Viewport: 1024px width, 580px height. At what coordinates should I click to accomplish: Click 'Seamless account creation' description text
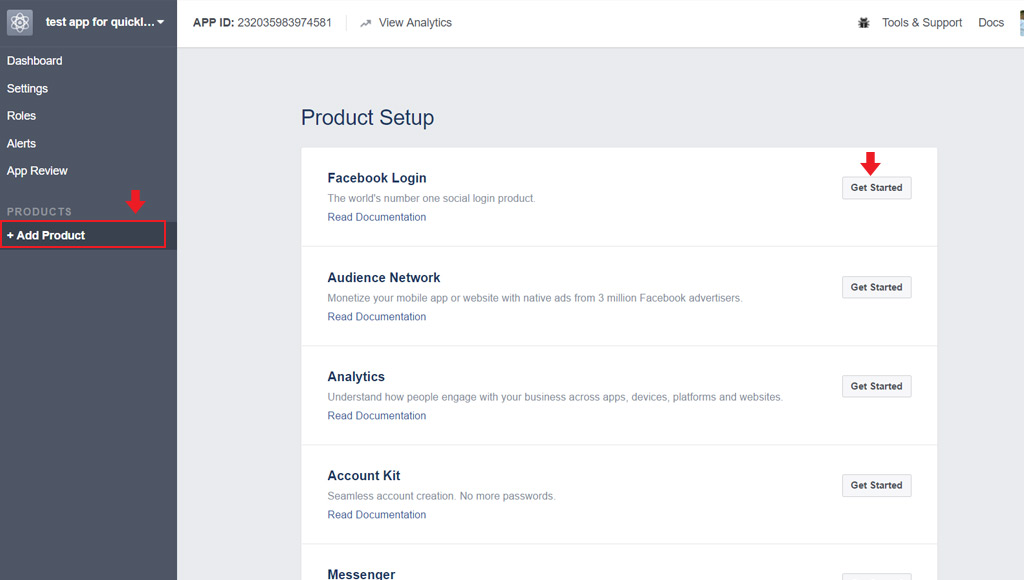coord(441,496)
